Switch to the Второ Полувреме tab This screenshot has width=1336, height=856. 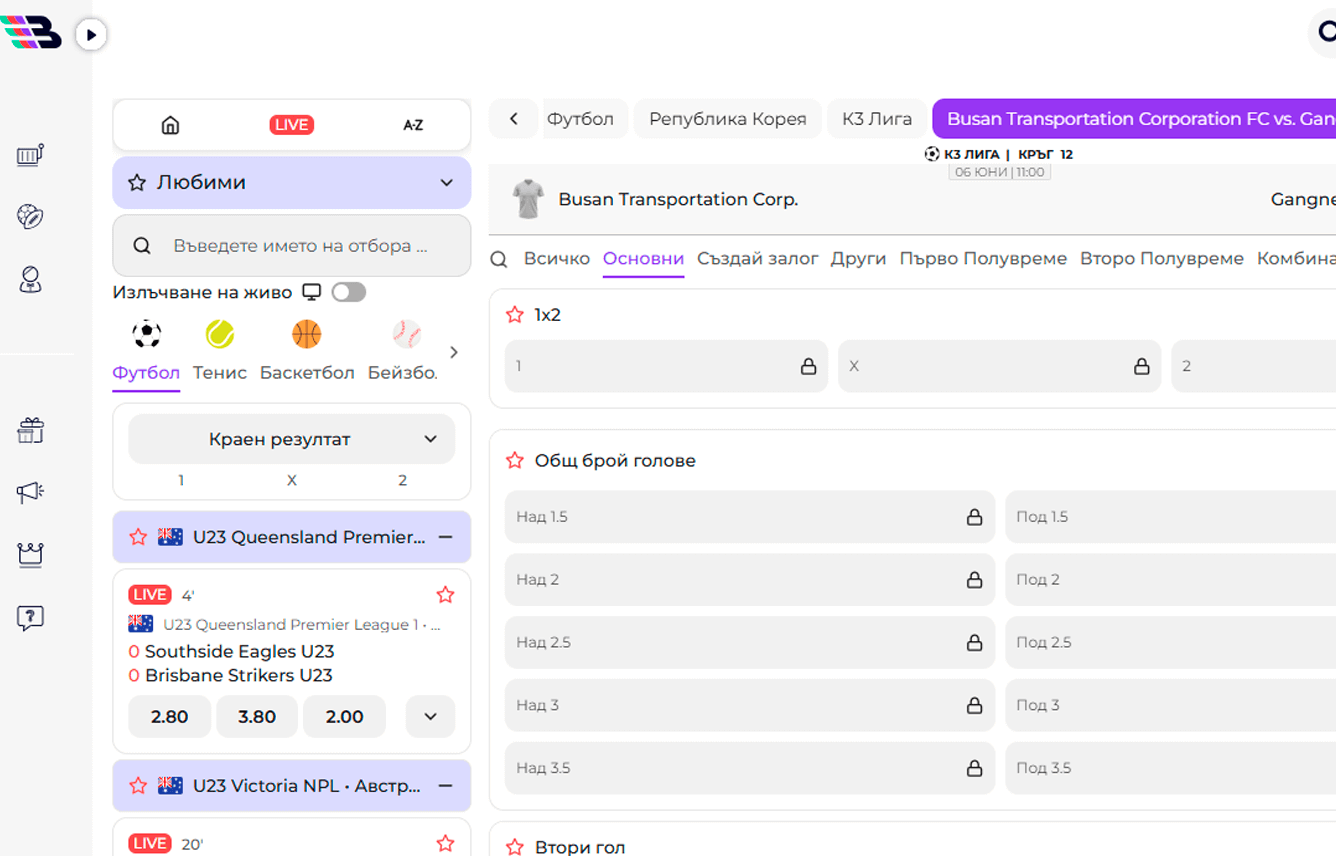point(1162,259)
